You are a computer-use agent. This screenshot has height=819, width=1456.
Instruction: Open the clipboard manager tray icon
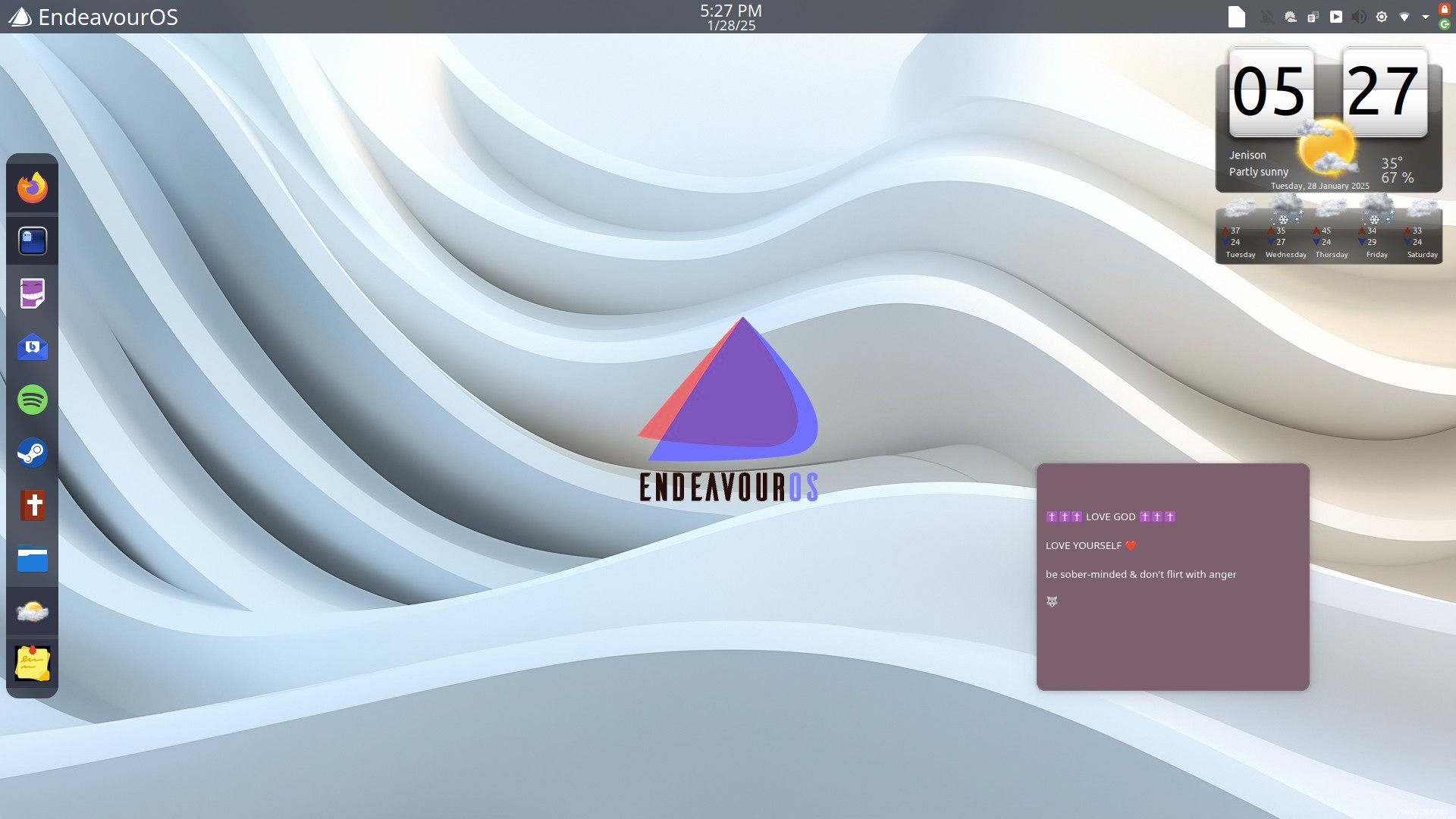(x=1313, y=17)
